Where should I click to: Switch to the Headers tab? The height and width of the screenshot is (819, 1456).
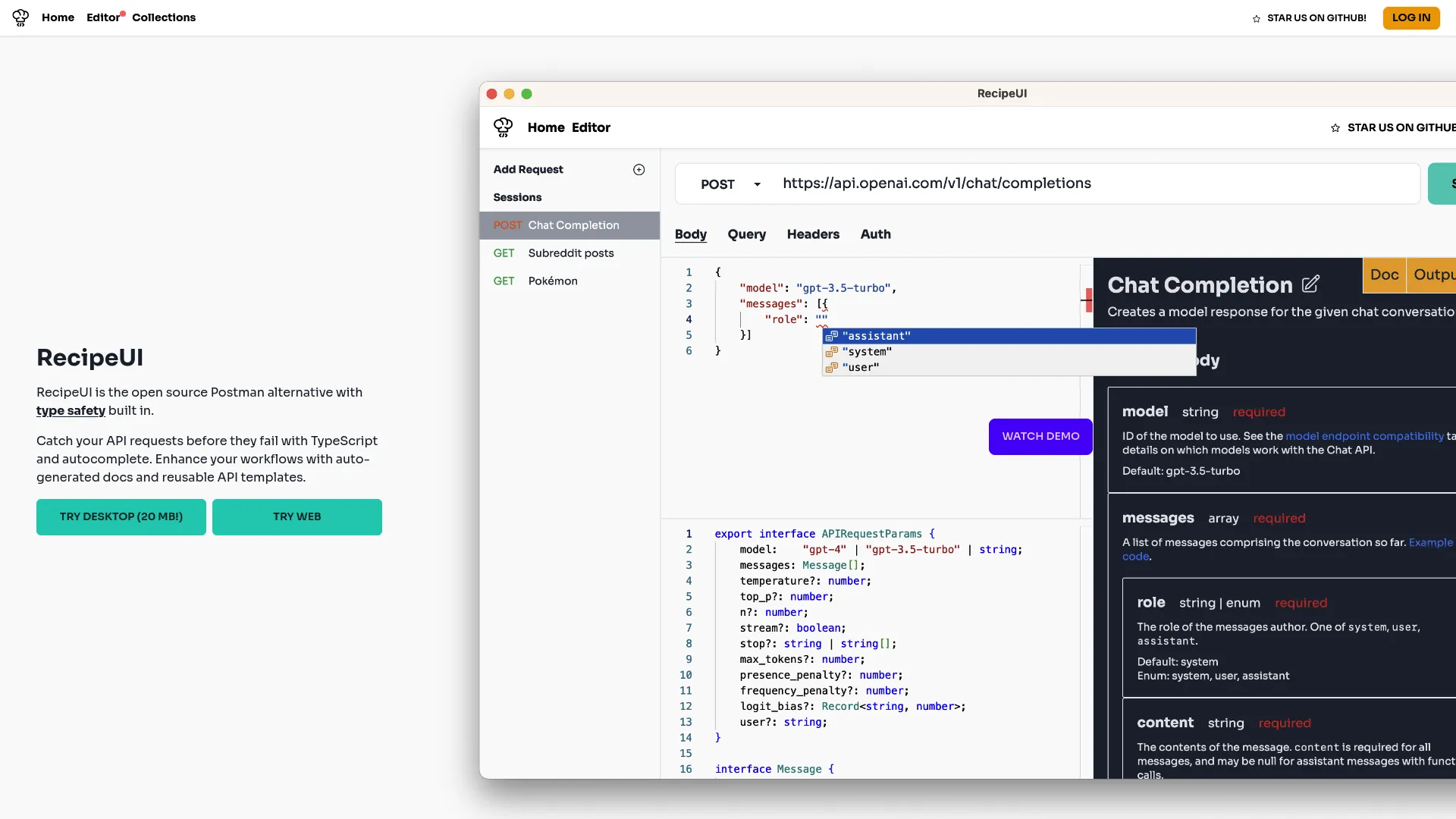813,234
